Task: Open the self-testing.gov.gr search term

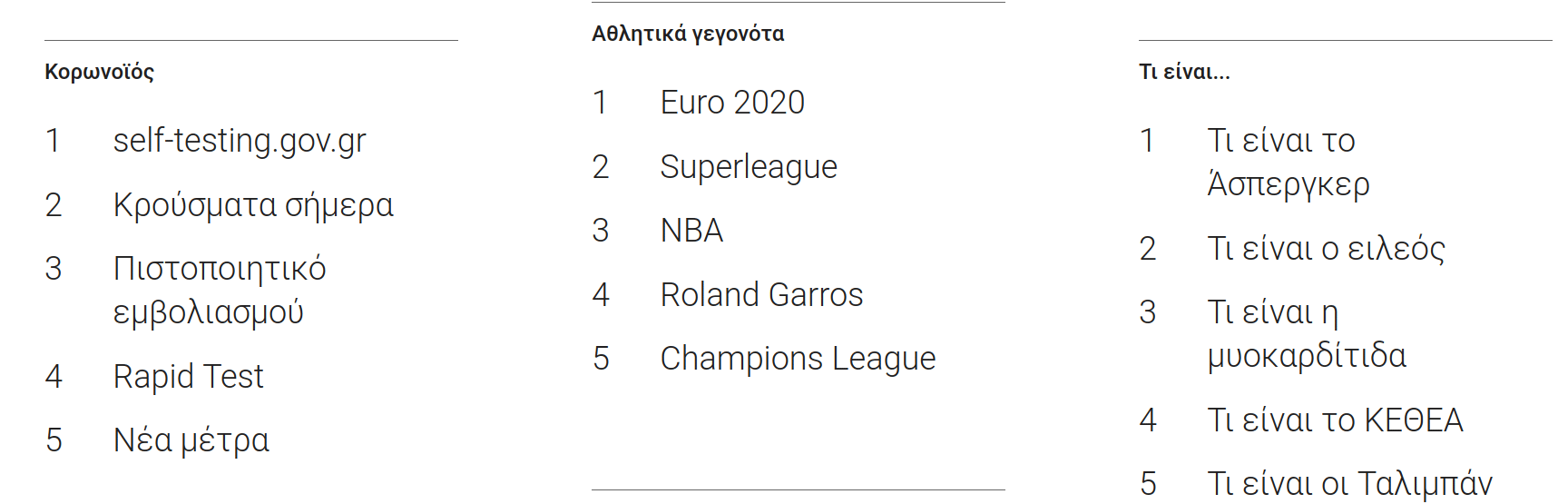Action: (x=240, y=141)
